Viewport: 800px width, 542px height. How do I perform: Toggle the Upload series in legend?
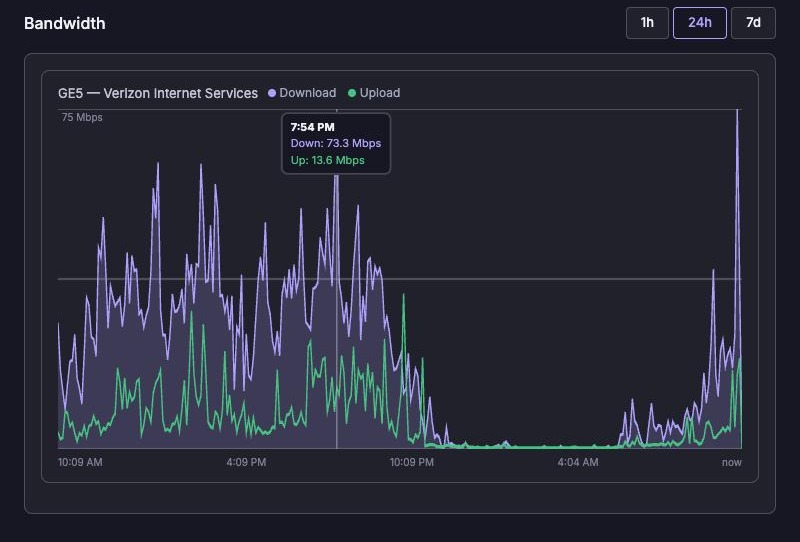[x=374, y=93]
